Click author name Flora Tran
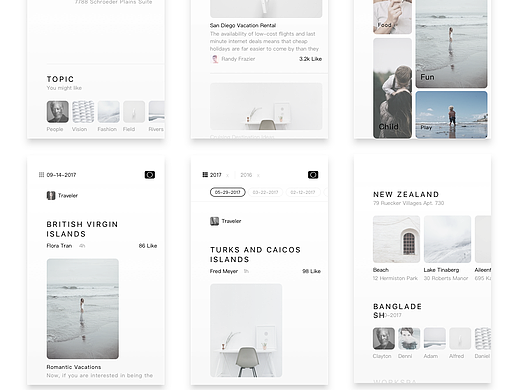This screenshot has width=520, height=390. (59, 246)
